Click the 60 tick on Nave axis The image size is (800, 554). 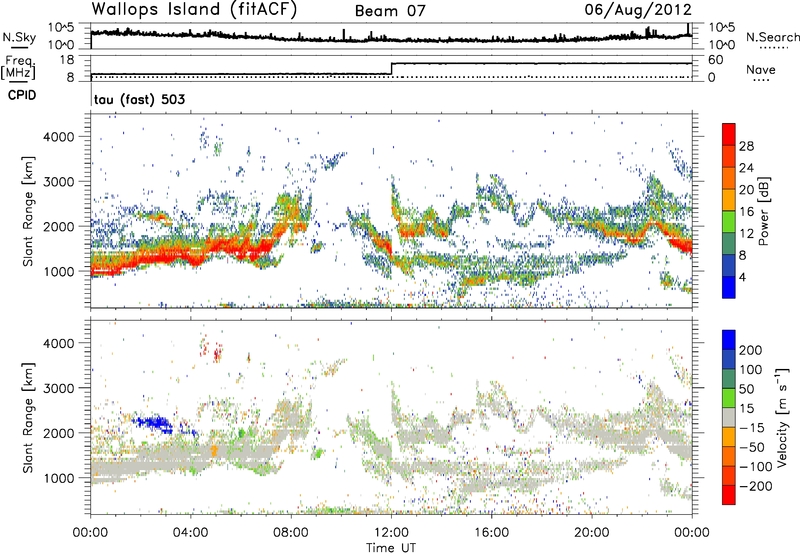point(716,60)
